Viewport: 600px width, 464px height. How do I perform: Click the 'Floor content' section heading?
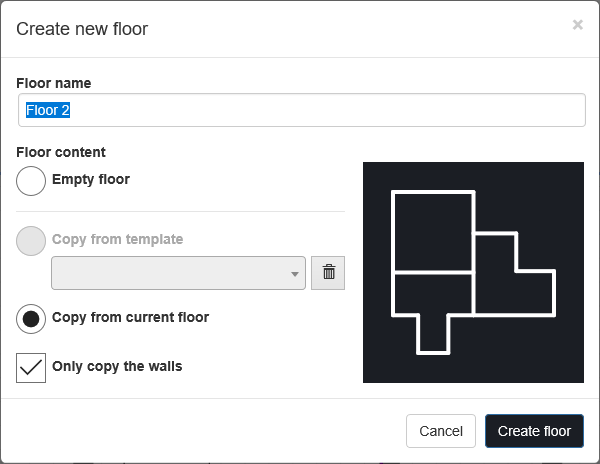[61, 153]
